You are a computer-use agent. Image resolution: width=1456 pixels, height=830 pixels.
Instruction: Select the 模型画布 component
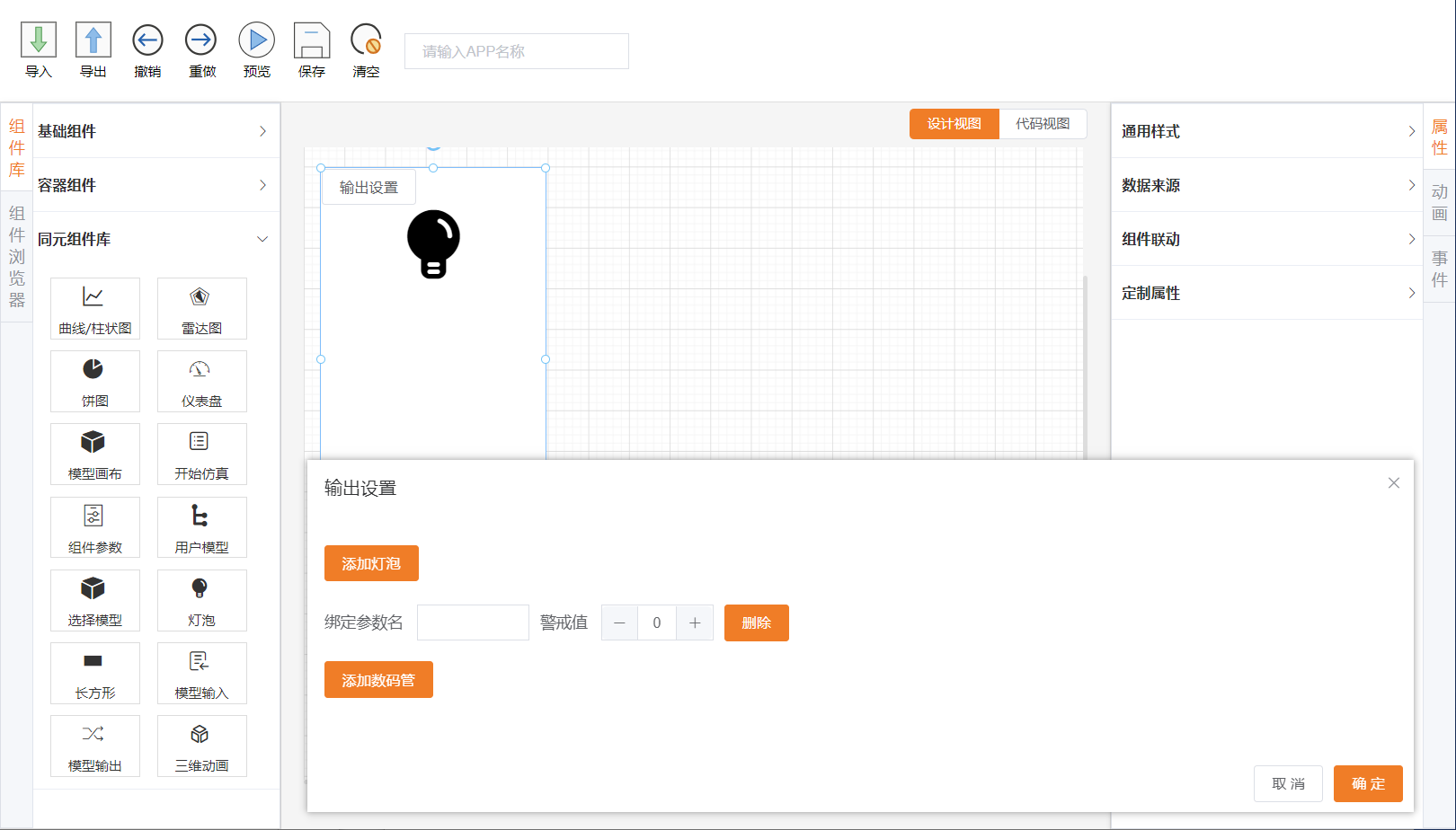95,454
